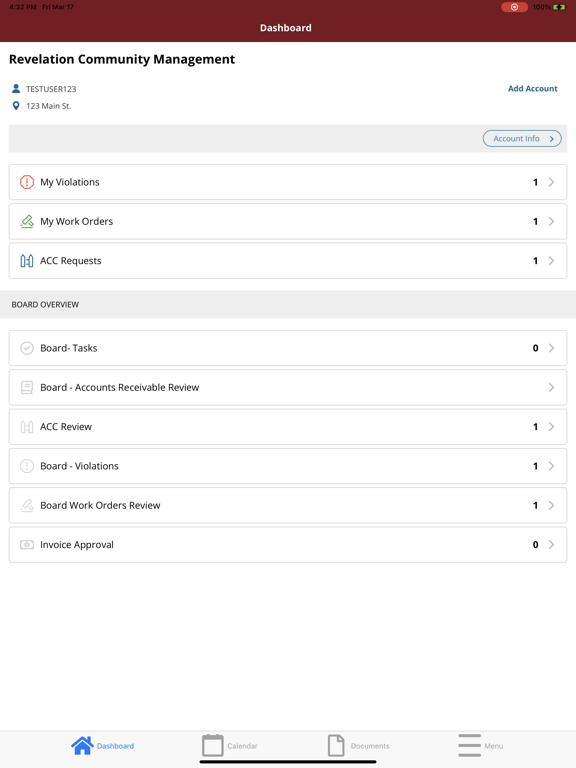This screenshot has width=576, height=768.
Task: Click the My Violations alert icon
Action: pyautogui.click(x=27, y=182)
